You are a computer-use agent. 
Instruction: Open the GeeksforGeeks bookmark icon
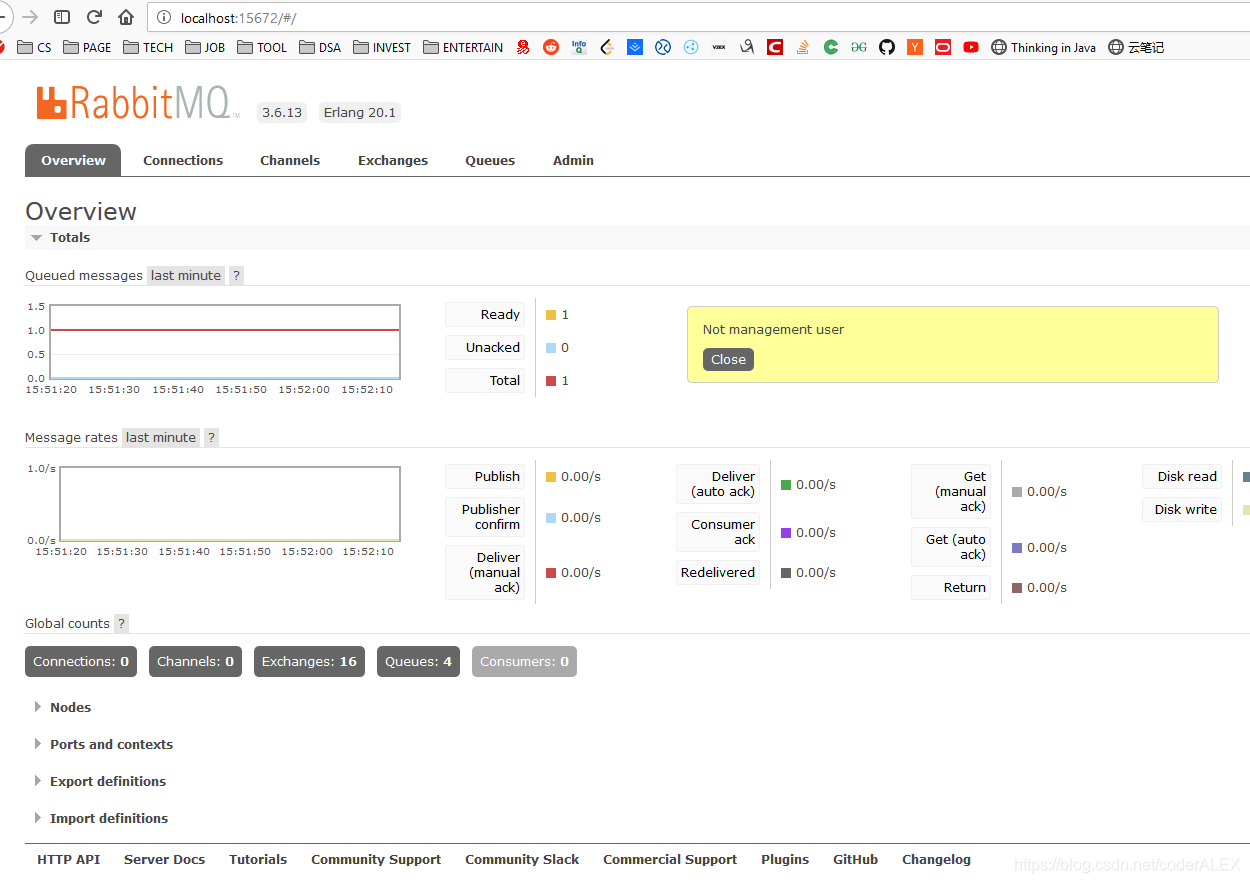point(859,47)
